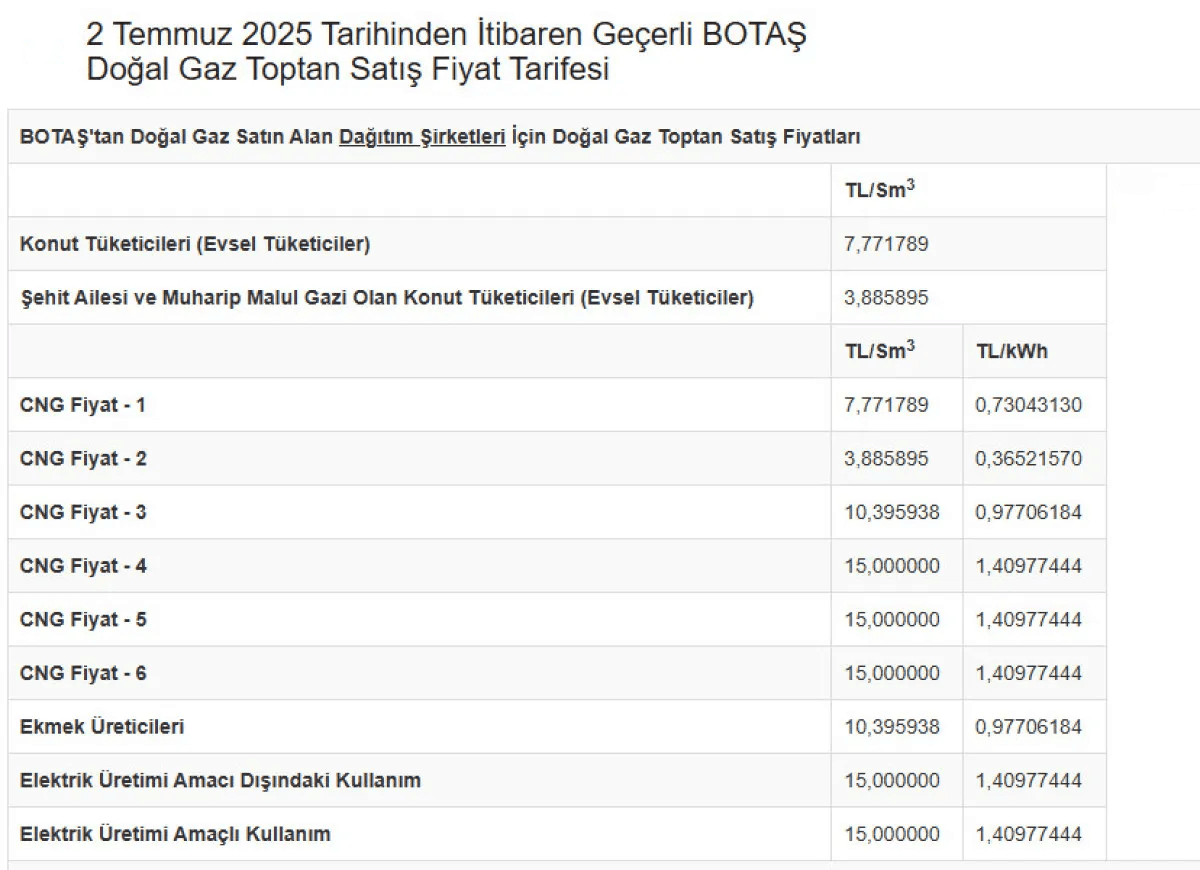1200x870 pixels.
Task: Click the page heading starting '2 Temmuz 2025'
Action: pos(447,52)
